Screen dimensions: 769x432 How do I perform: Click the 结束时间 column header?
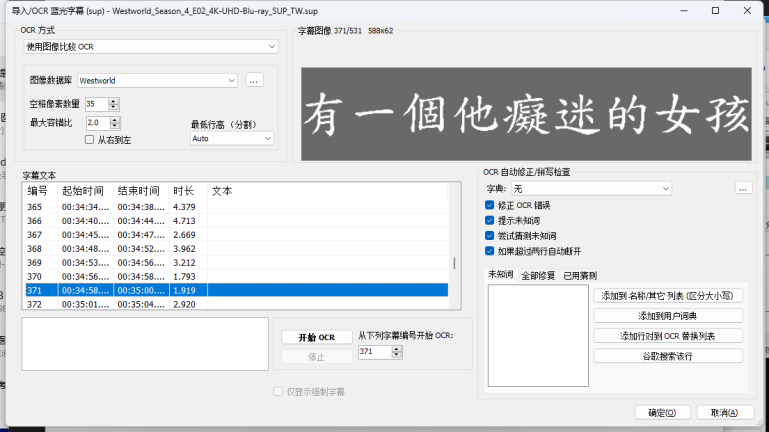[141, 191]
